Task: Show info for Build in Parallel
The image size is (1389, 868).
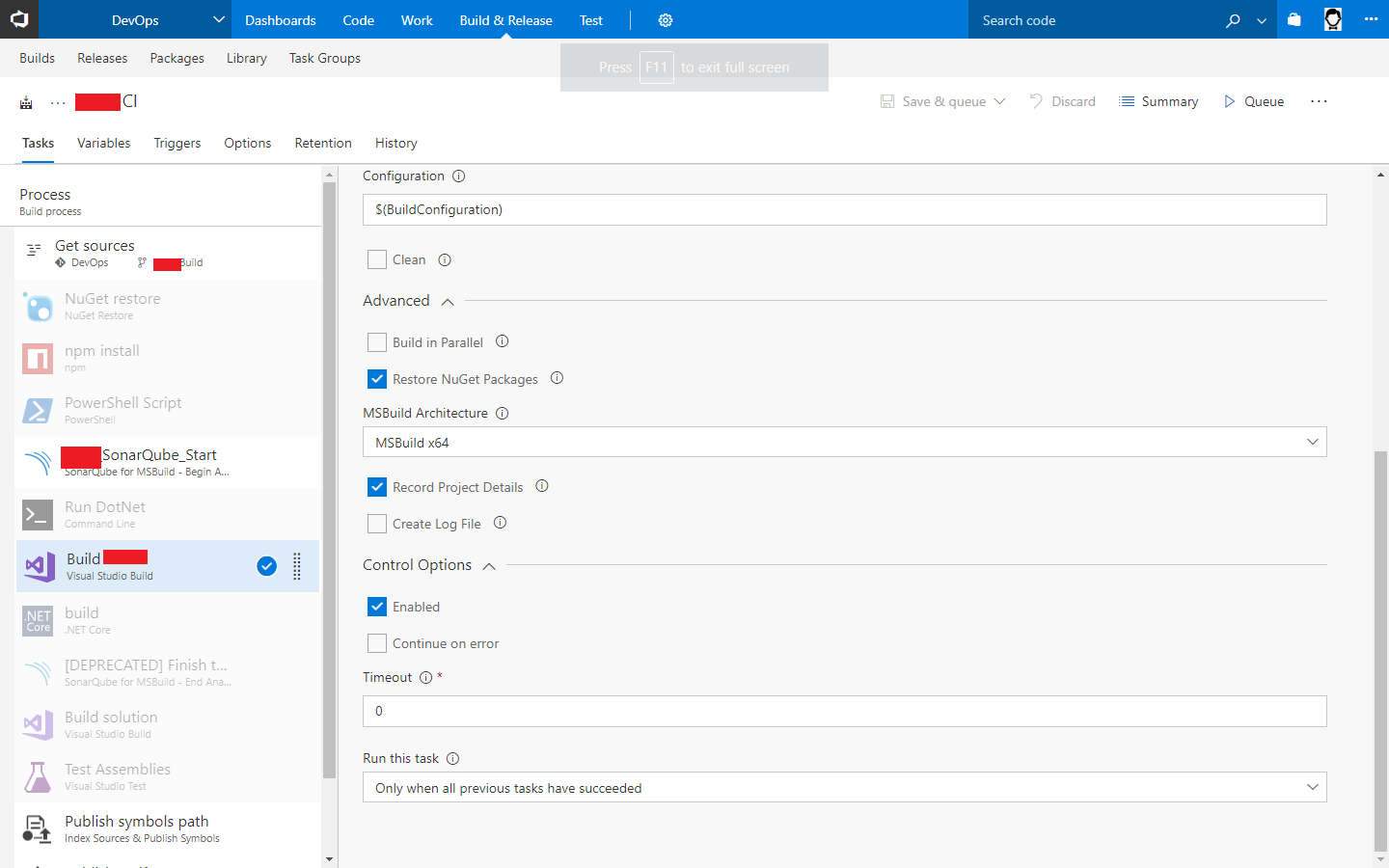Action: coord(502,341)
